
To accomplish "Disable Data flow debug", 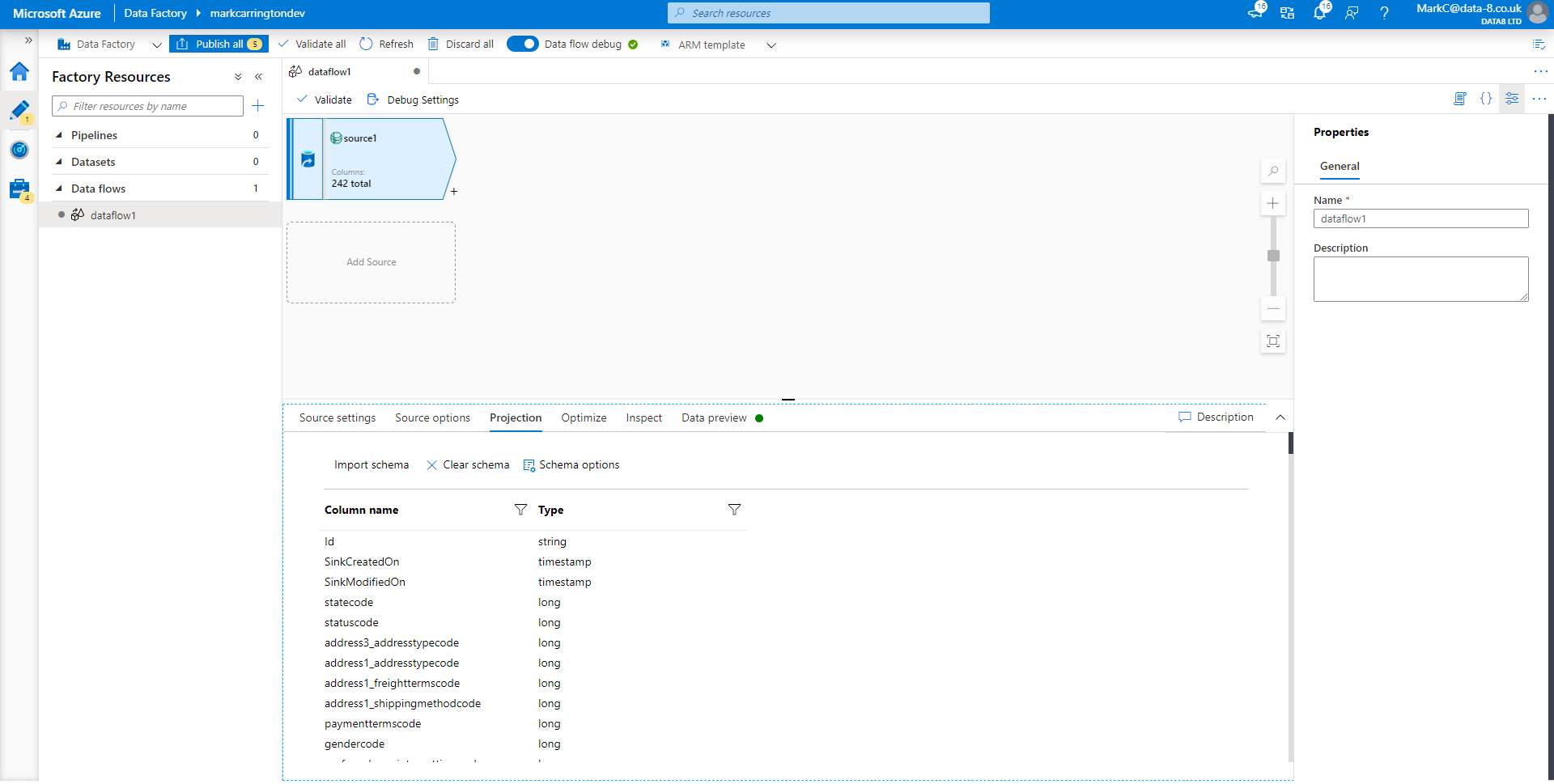I will (523, 44).
